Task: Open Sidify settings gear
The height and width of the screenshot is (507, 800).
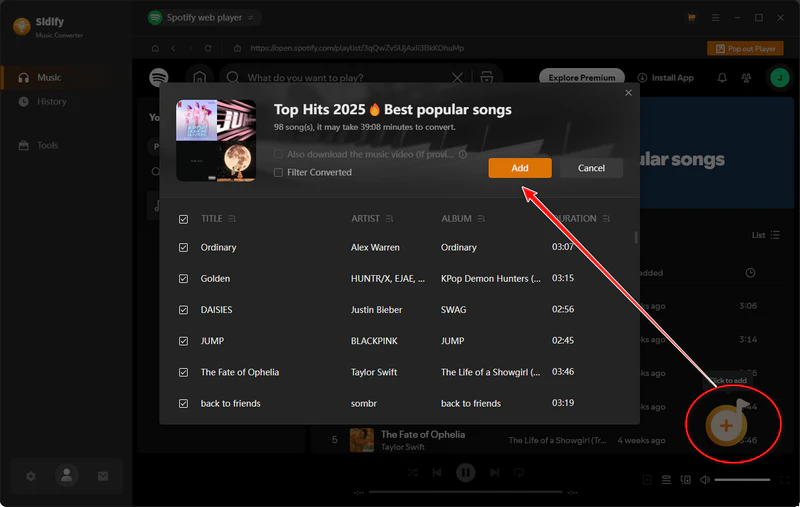Action: coord(31,476)
